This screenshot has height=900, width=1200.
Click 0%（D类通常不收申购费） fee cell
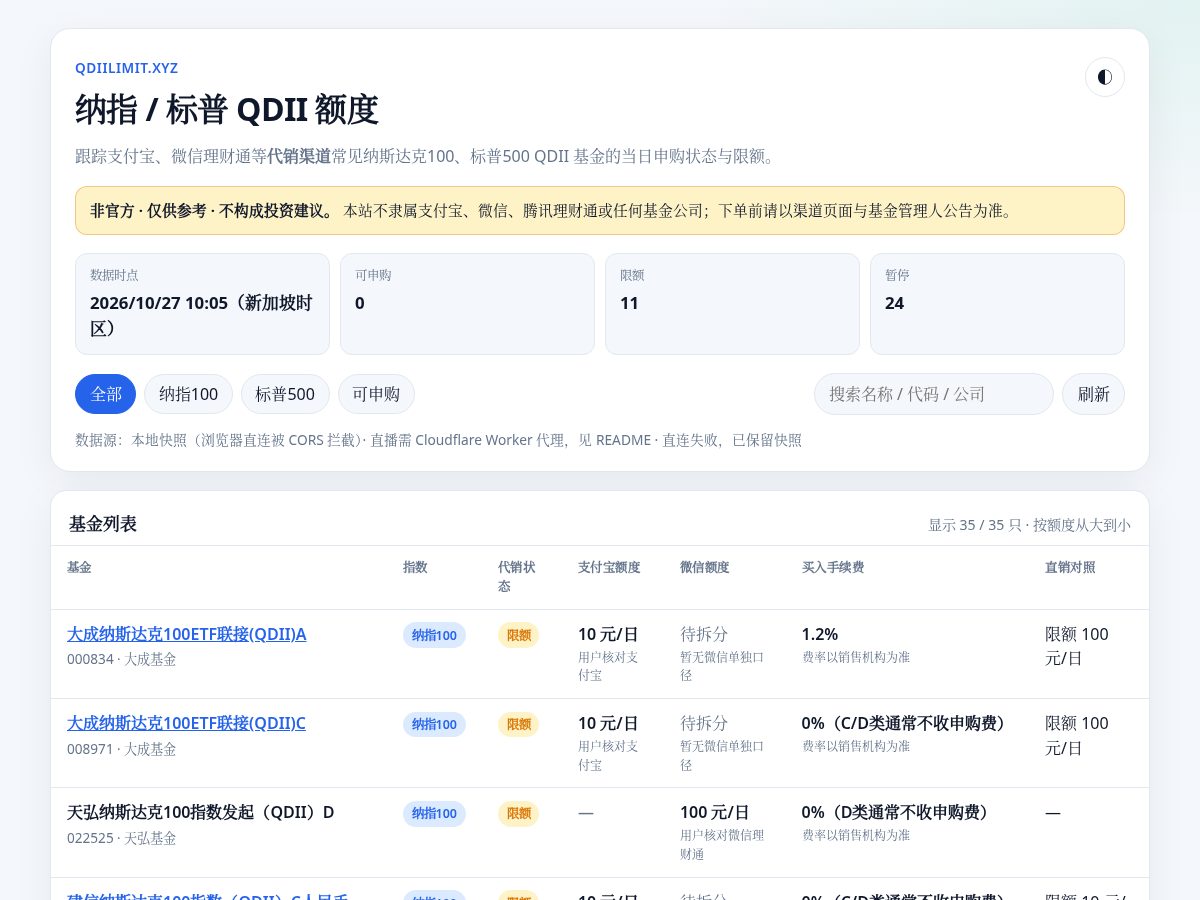[x=896, y=812]
